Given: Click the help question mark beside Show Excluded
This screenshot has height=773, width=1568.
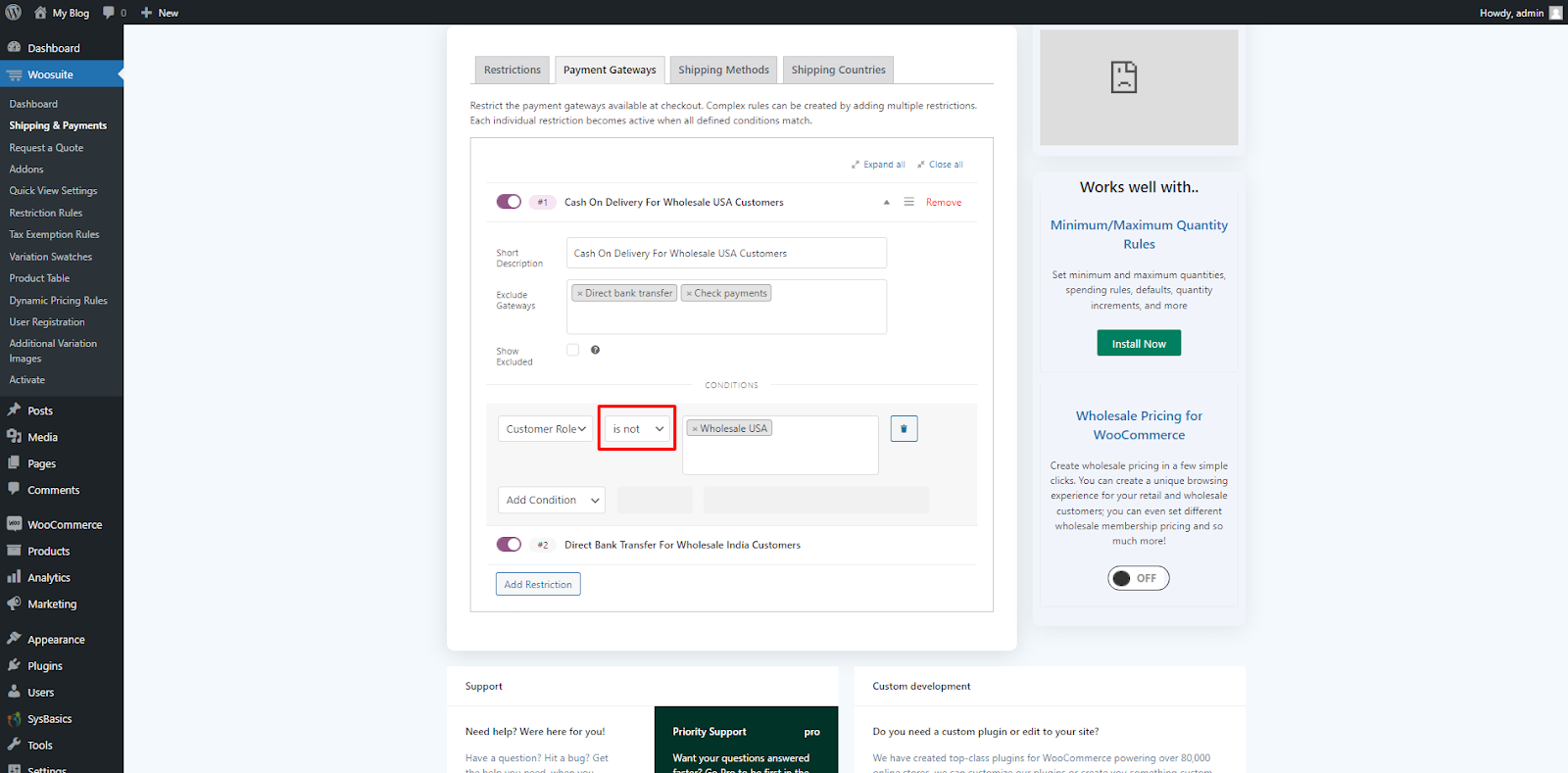Looking at the screenshot, I should tap(595, 350).
